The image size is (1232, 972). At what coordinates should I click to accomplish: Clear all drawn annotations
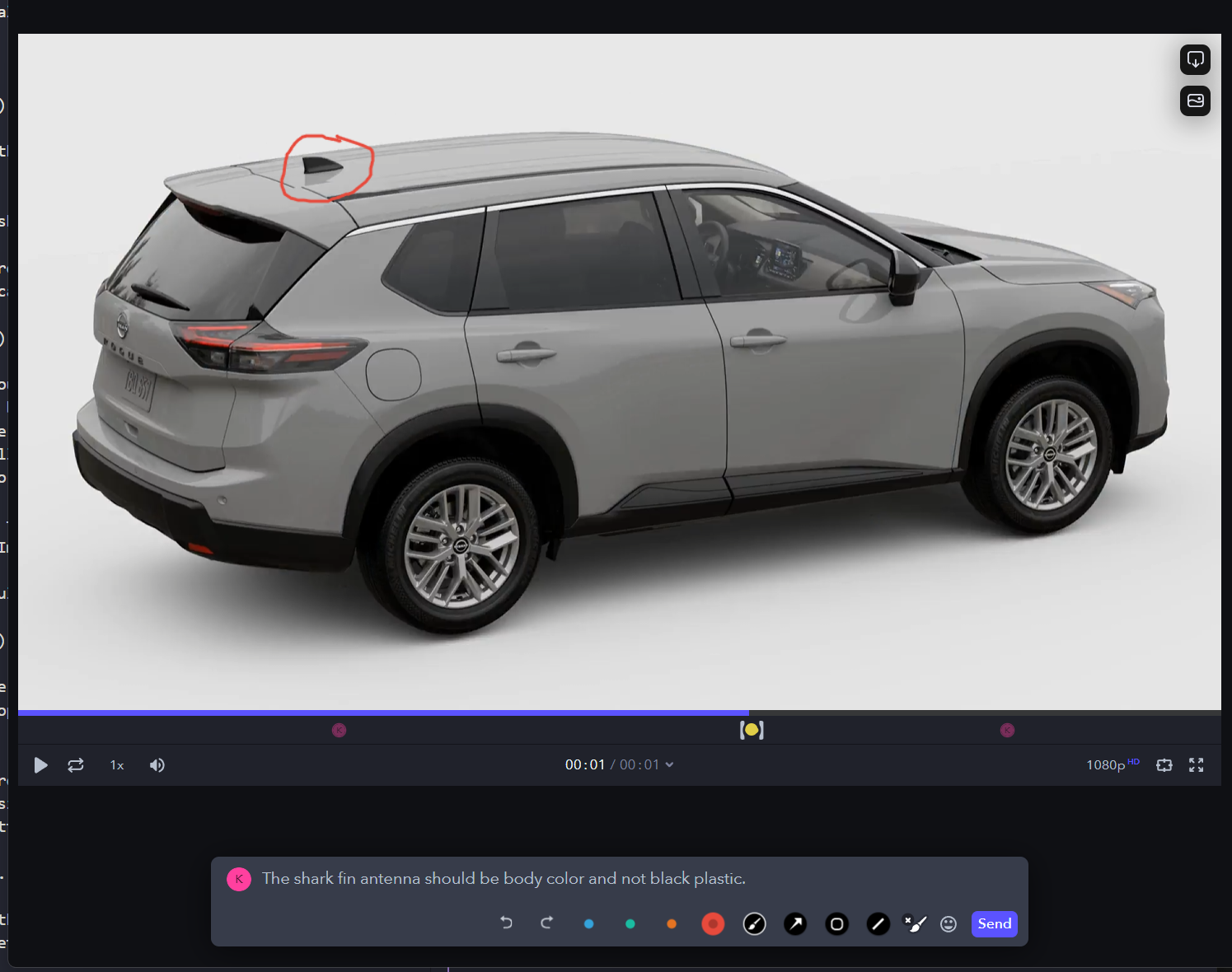coord(915,924)
